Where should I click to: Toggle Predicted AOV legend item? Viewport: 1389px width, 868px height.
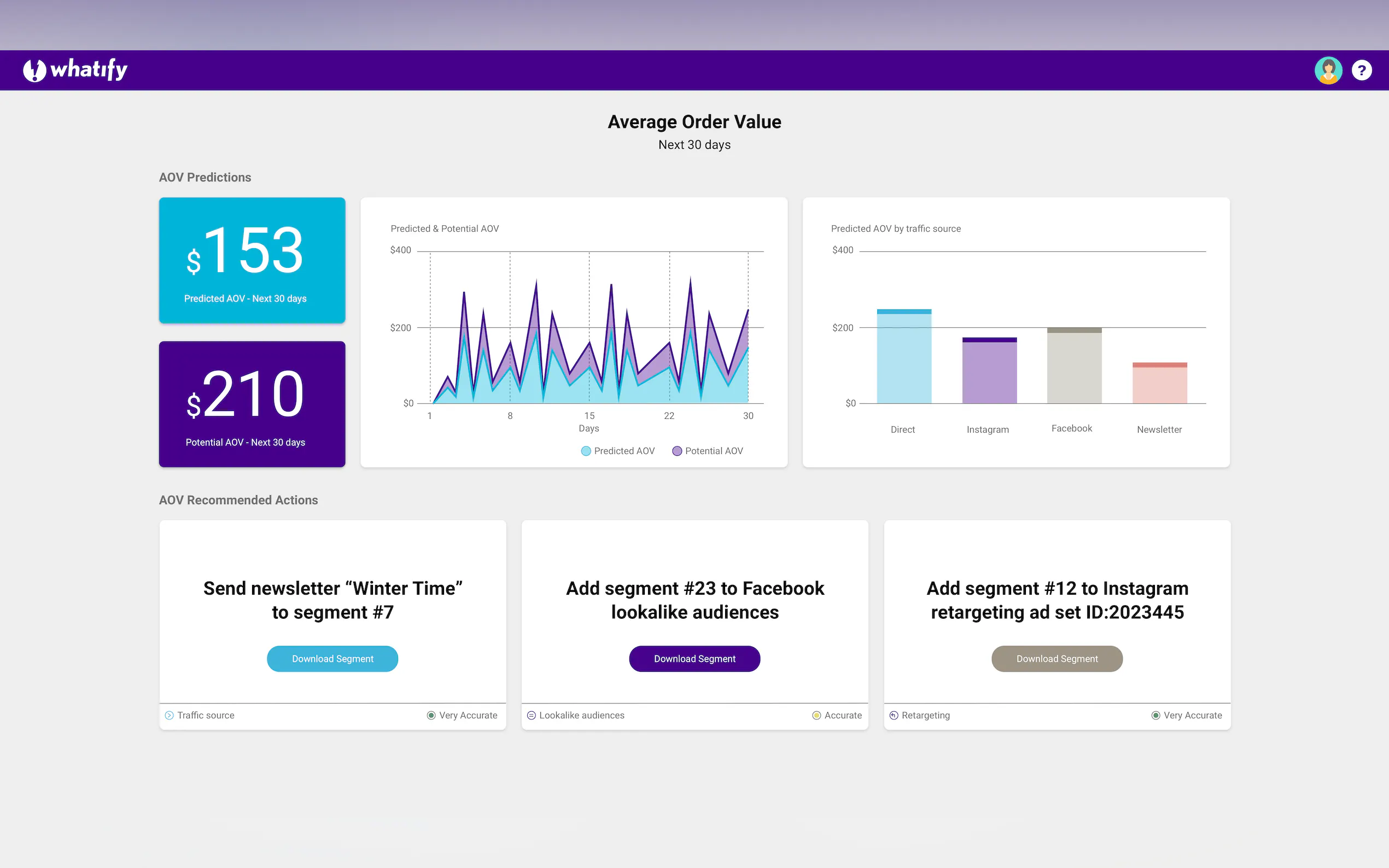[x=617, y=451]
